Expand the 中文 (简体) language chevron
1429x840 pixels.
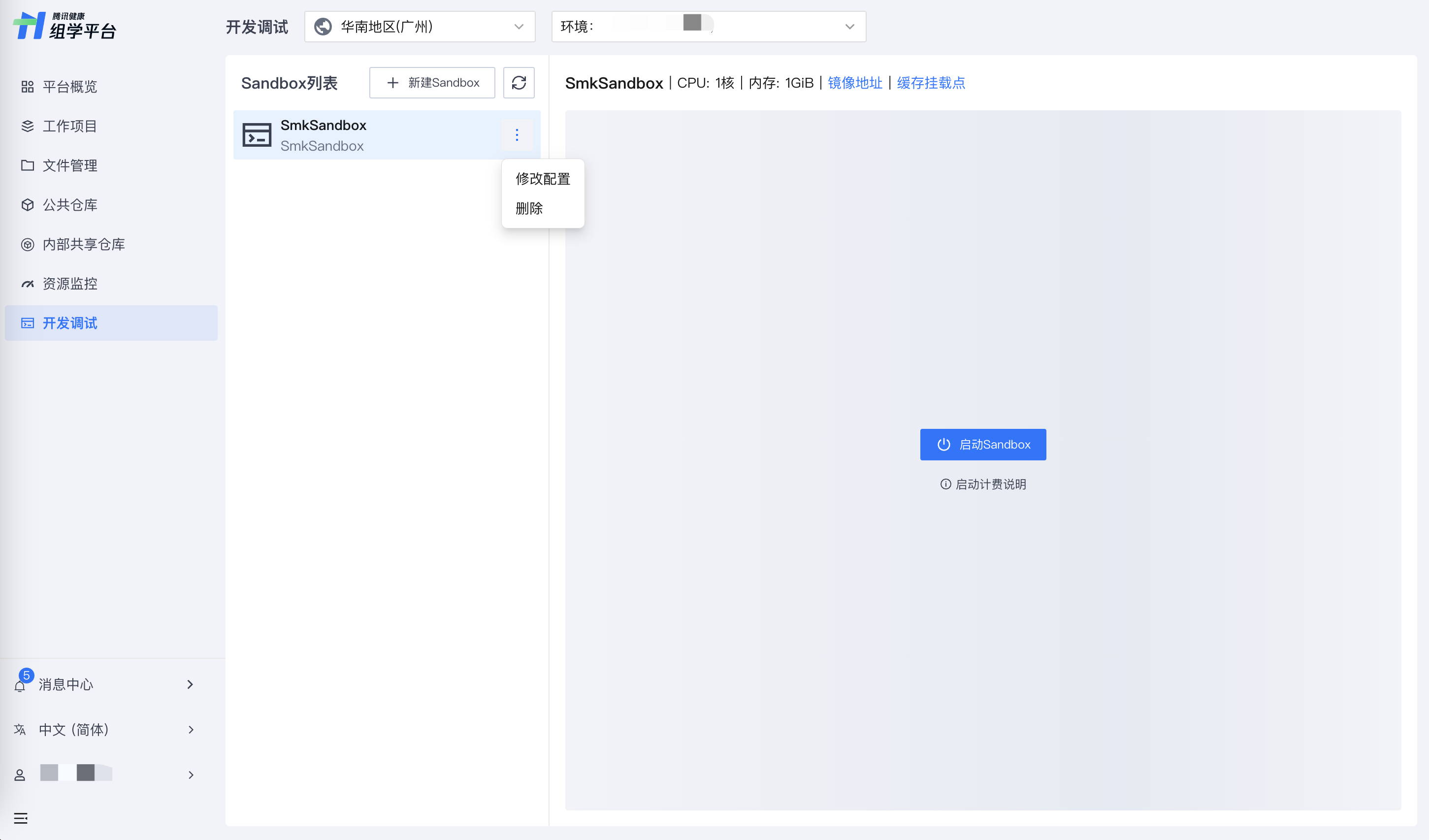tap(191, 729)
